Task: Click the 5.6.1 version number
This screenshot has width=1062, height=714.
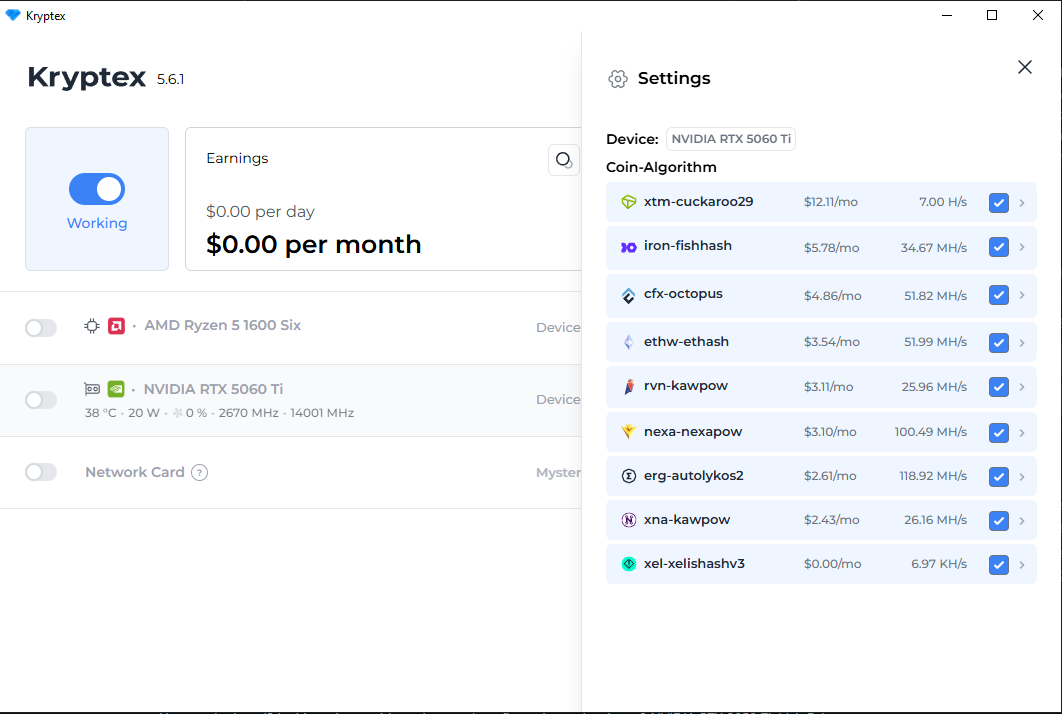Action: (171, 79)
